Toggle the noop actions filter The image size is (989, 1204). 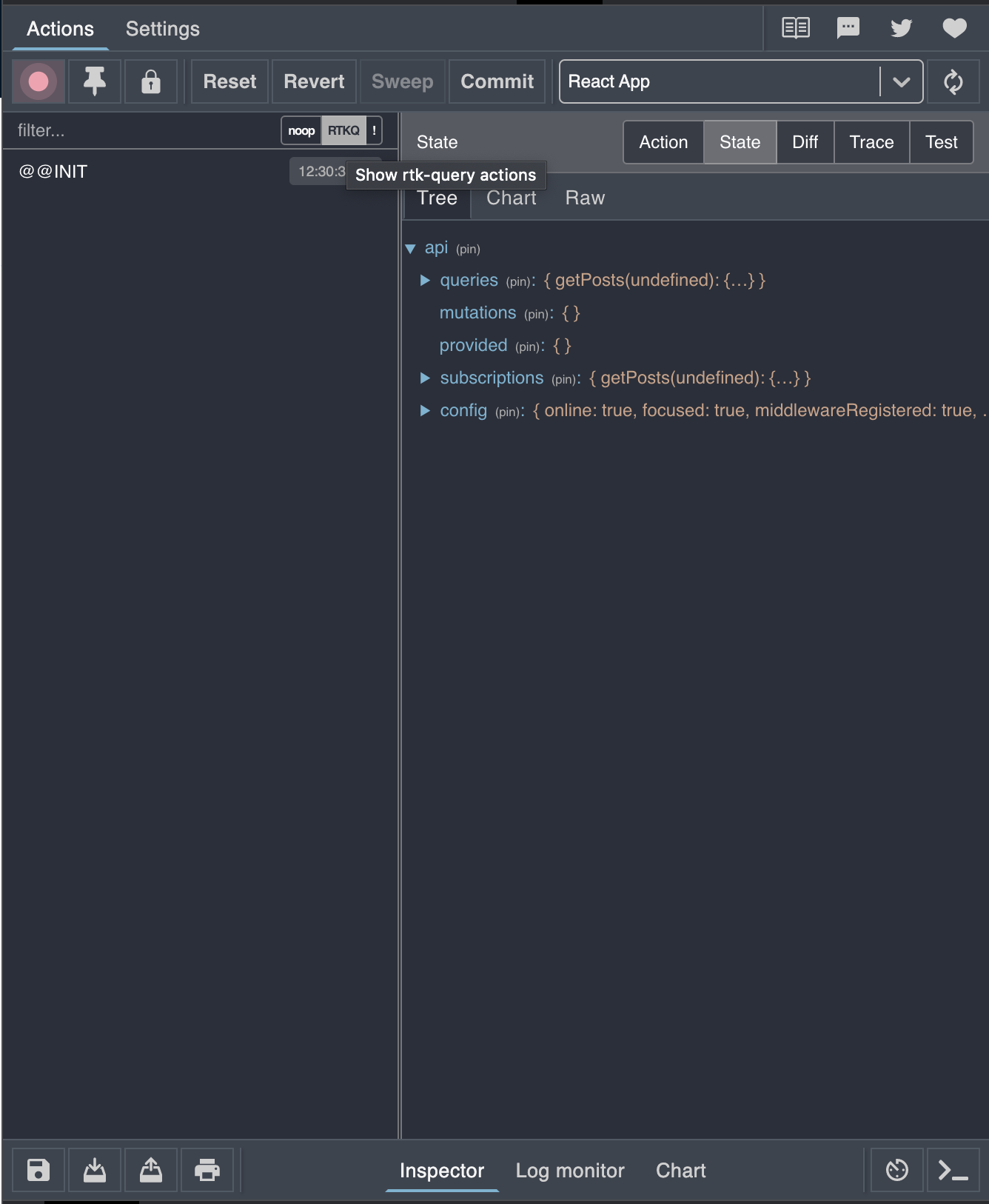(x=301, y=130)
